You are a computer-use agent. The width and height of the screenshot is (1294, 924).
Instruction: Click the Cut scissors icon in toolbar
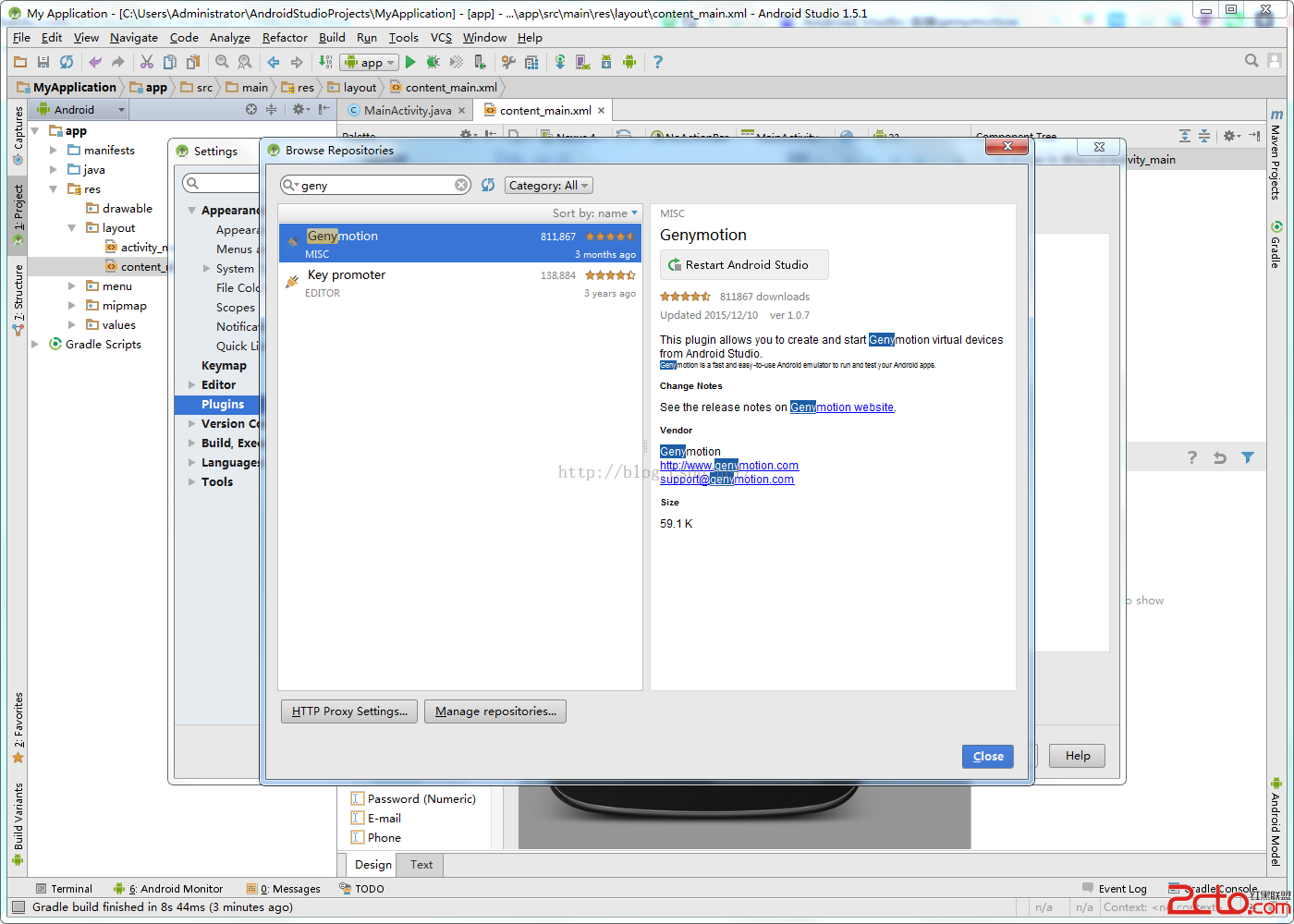click(147, 62)
